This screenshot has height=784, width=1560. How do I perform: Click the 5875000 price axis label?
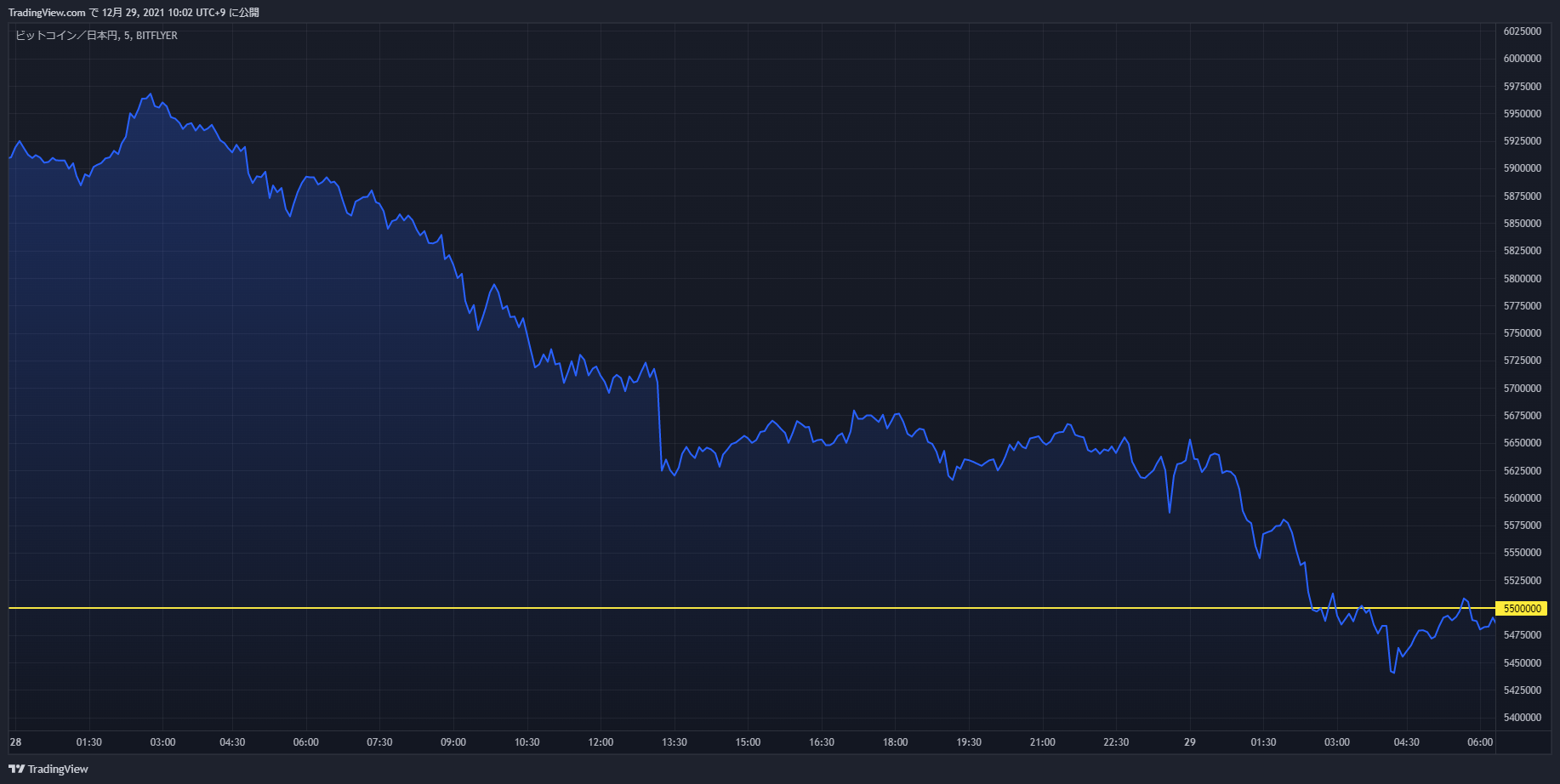tap(1522, 196)
